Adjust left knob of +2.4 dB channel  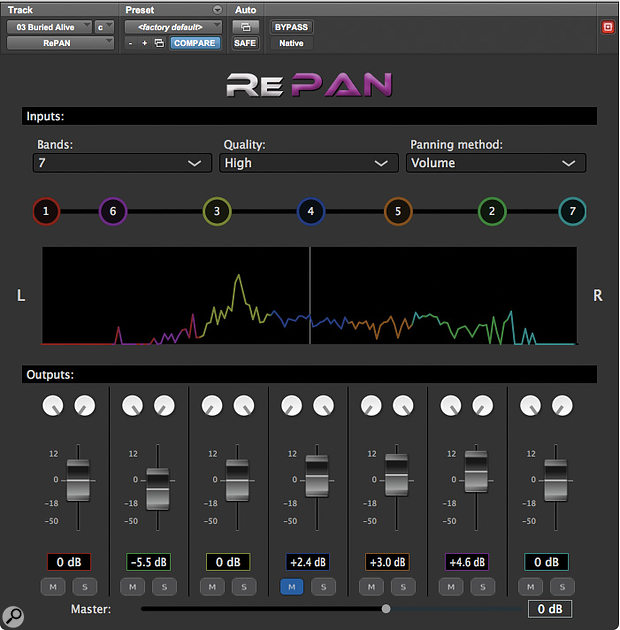pos(292,405)
